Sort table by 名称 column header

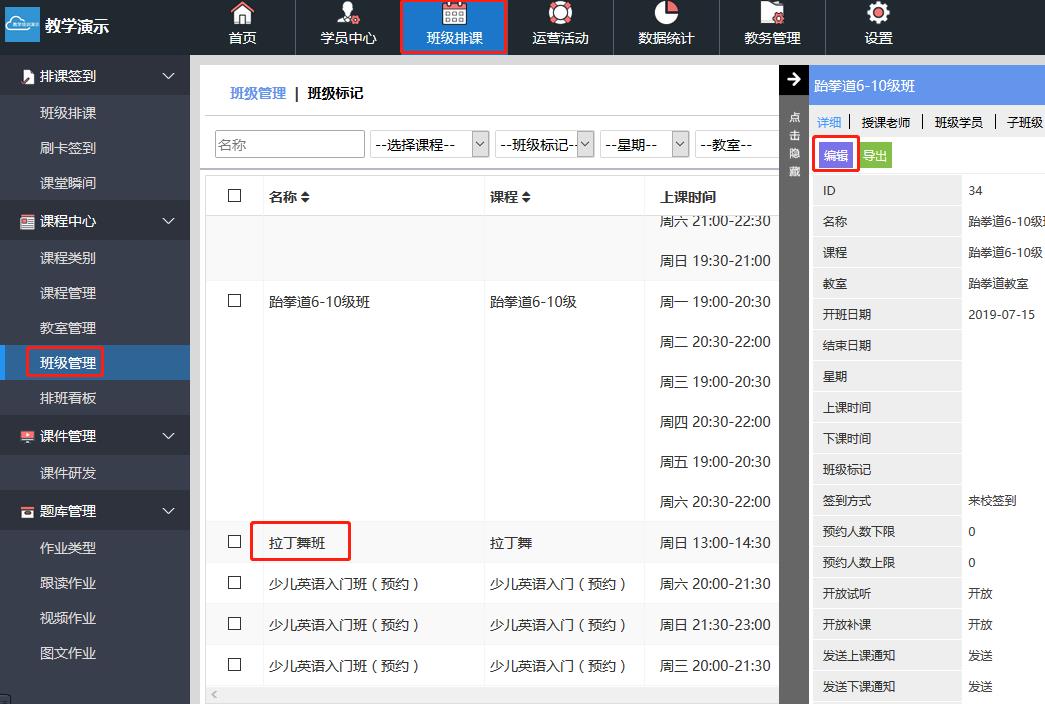(290, 197)
